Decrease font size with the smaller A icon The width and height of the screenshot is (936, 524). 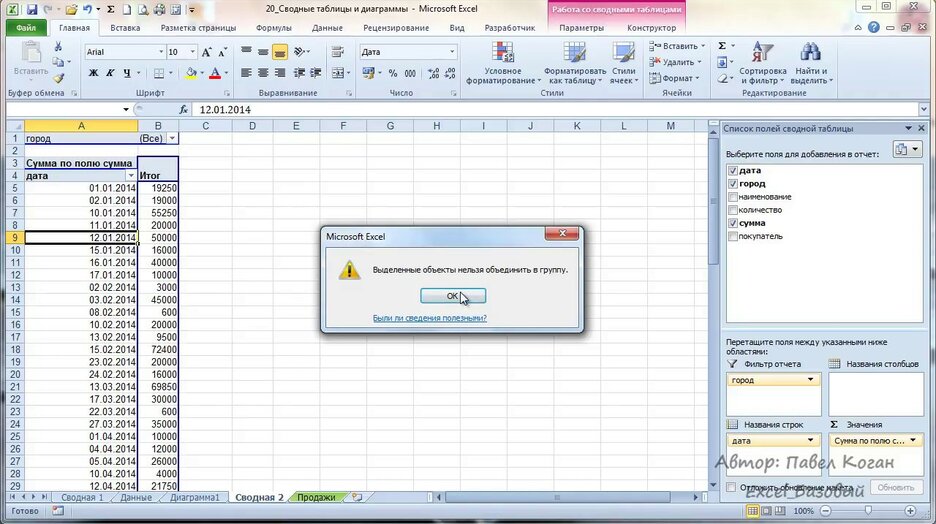(223, 53)
